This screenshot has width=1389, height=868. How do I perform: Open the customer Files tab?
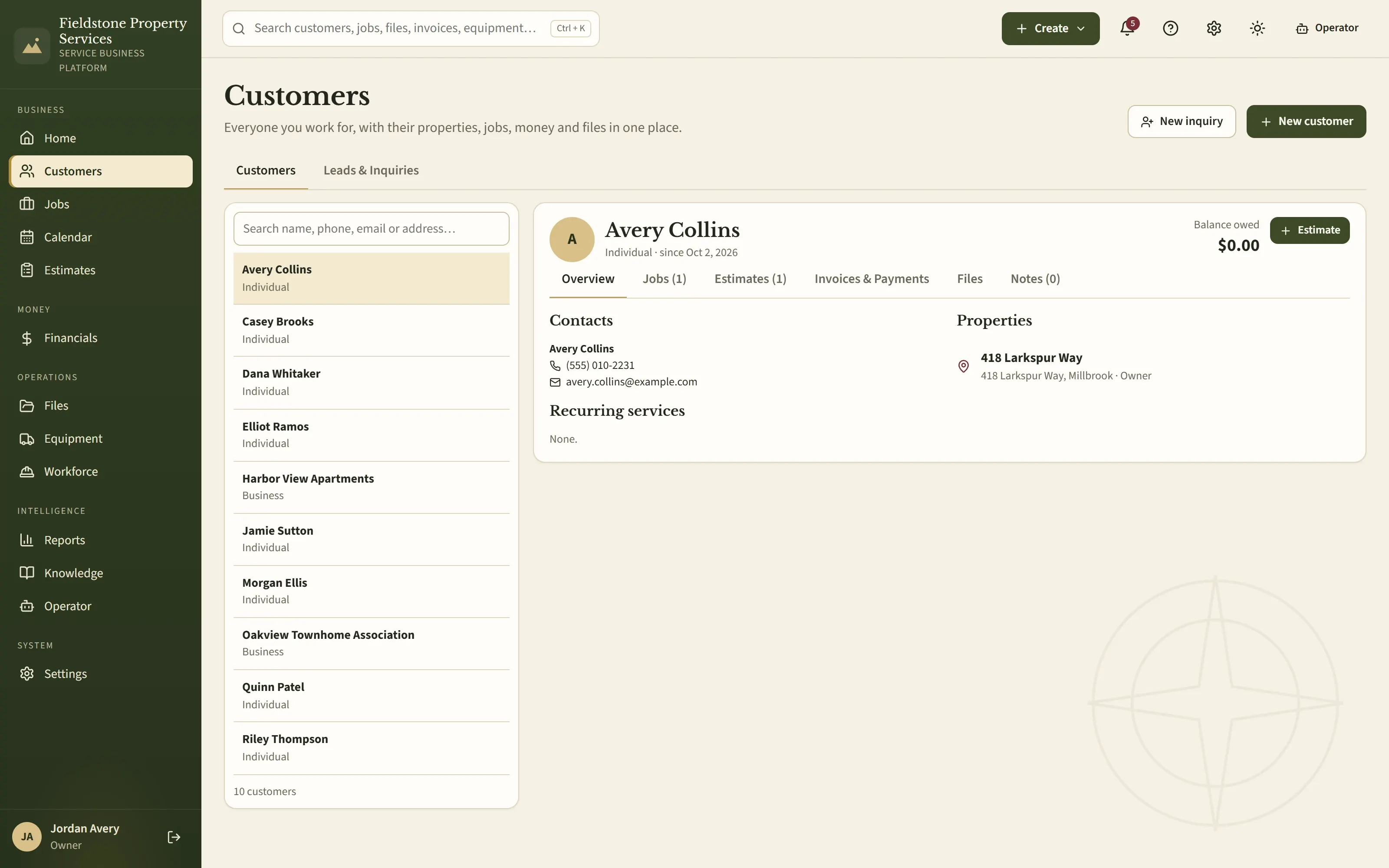point(969,279)
